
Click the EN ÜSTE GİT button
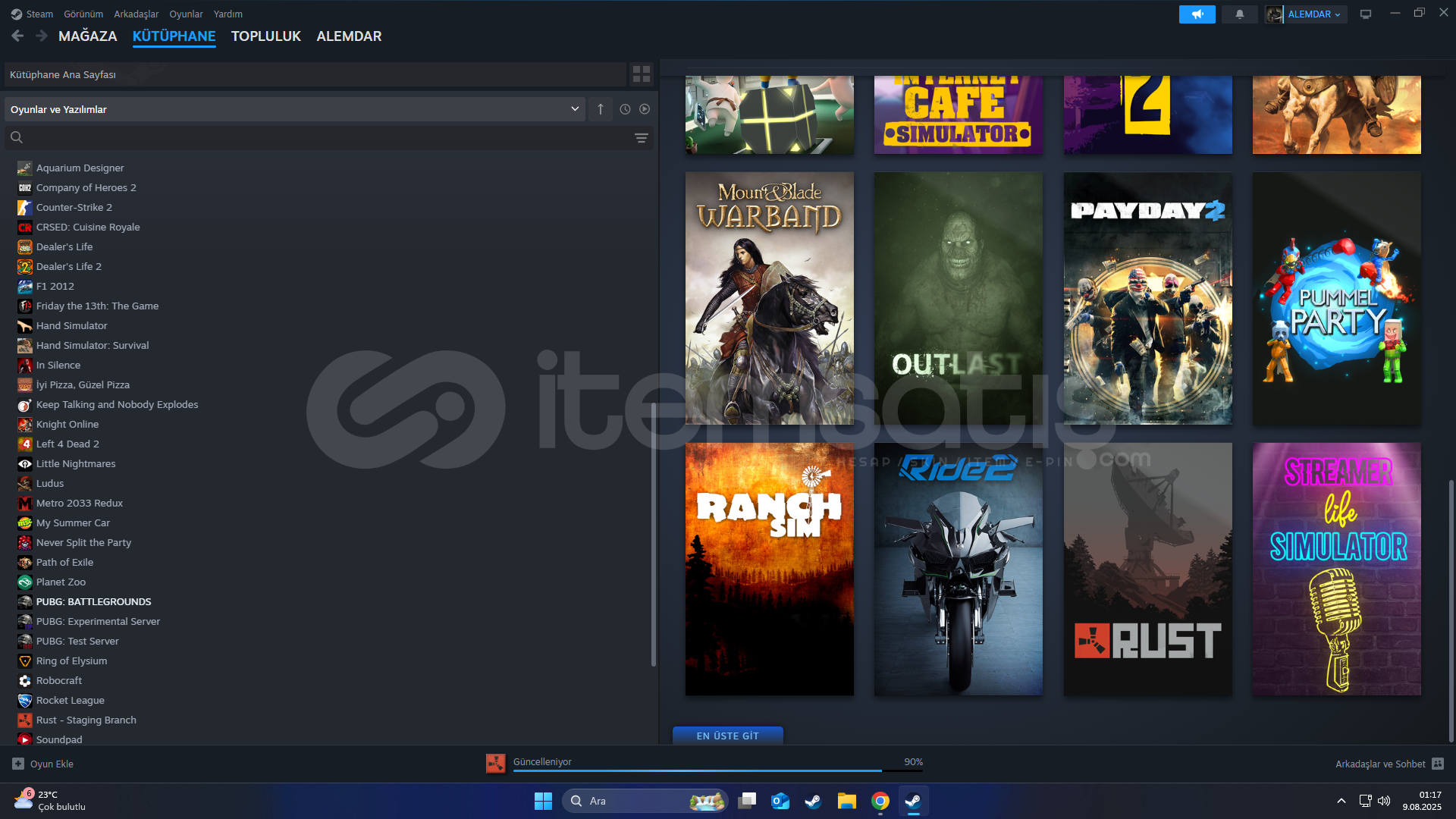pos(728,736)
